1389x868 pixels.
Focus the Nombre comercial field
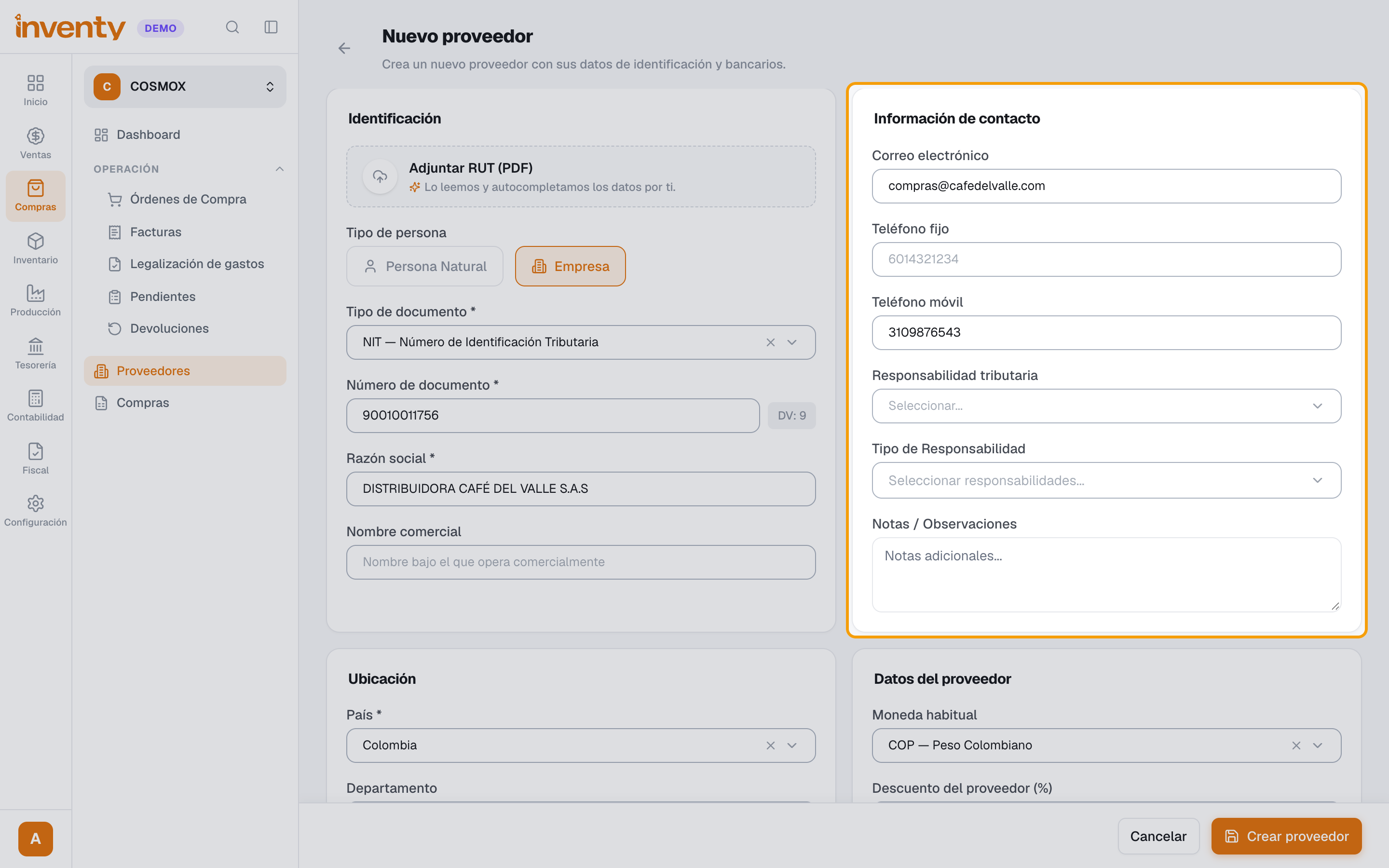[581, 563]
